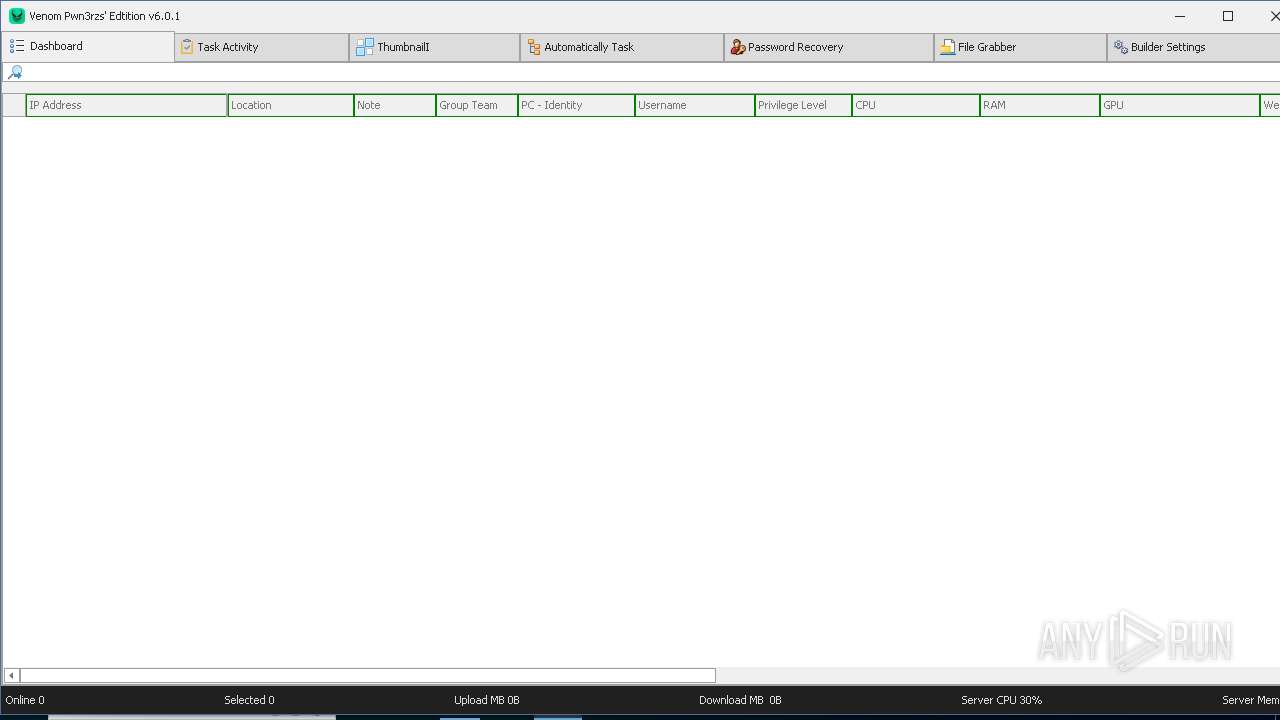Screen dimensions: 1280x720
Task: Click the Privilege Level column header
Action: click(x=803, y=105)
